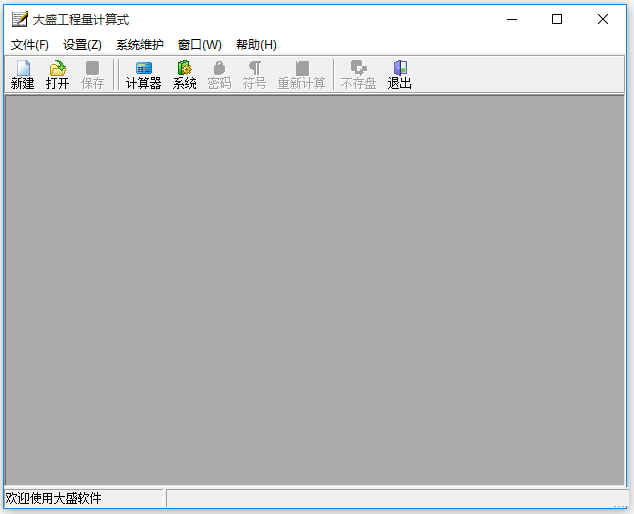Open the 窗口(W) menu
This screenshot has height=514, width=634.
(200, 45)
